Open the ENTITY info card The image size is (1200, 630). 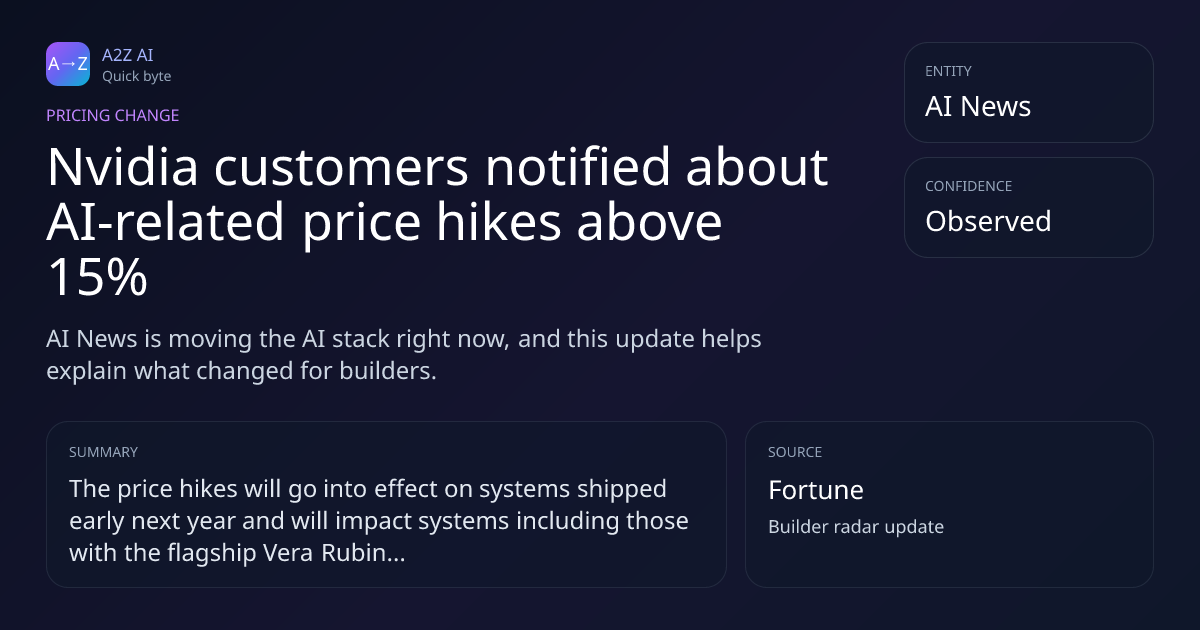(x=1029, y=92)
